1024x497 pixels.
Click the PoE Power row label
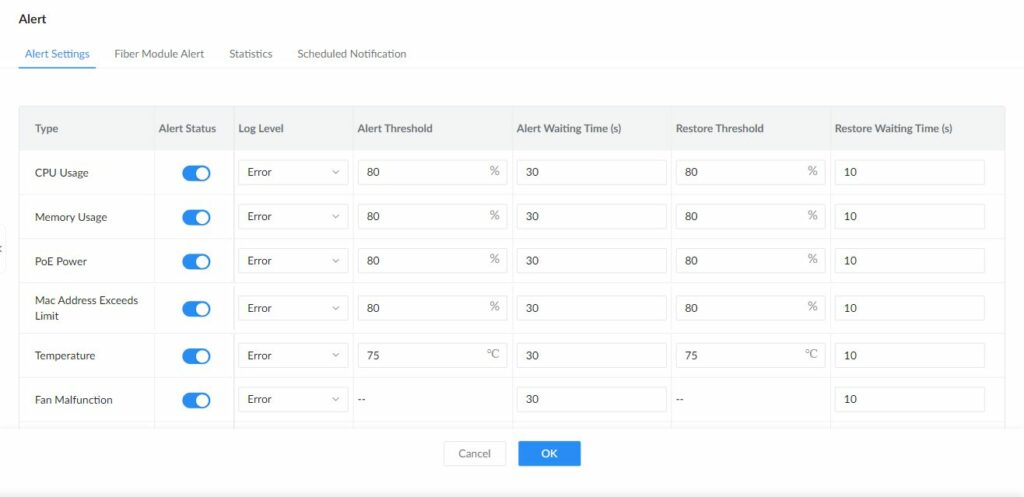61,261
